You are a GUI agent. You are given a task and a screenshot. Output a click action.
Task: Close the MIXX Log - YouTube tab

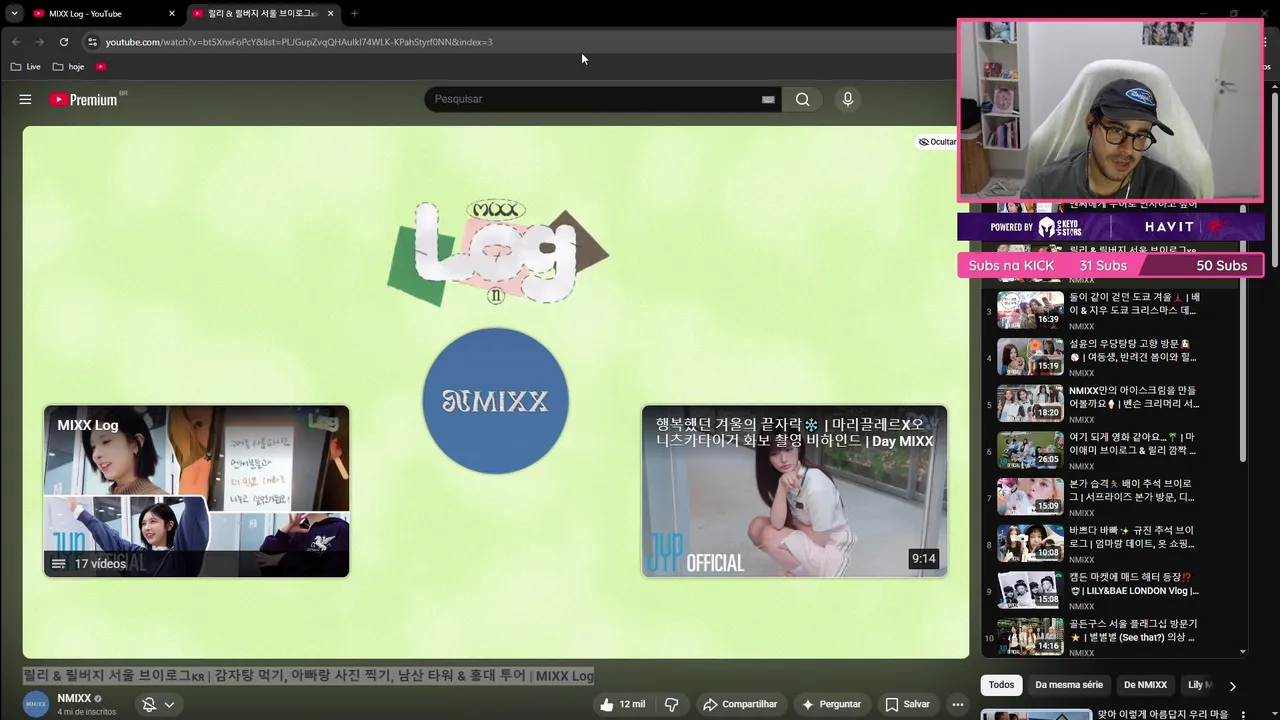click(x=172, y=13)
